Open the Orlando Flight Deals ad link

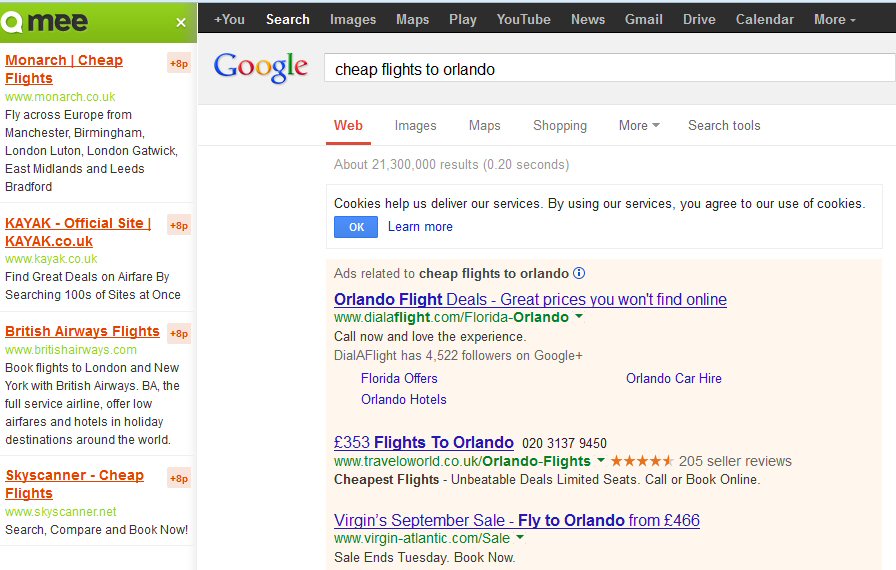(530, 299)
